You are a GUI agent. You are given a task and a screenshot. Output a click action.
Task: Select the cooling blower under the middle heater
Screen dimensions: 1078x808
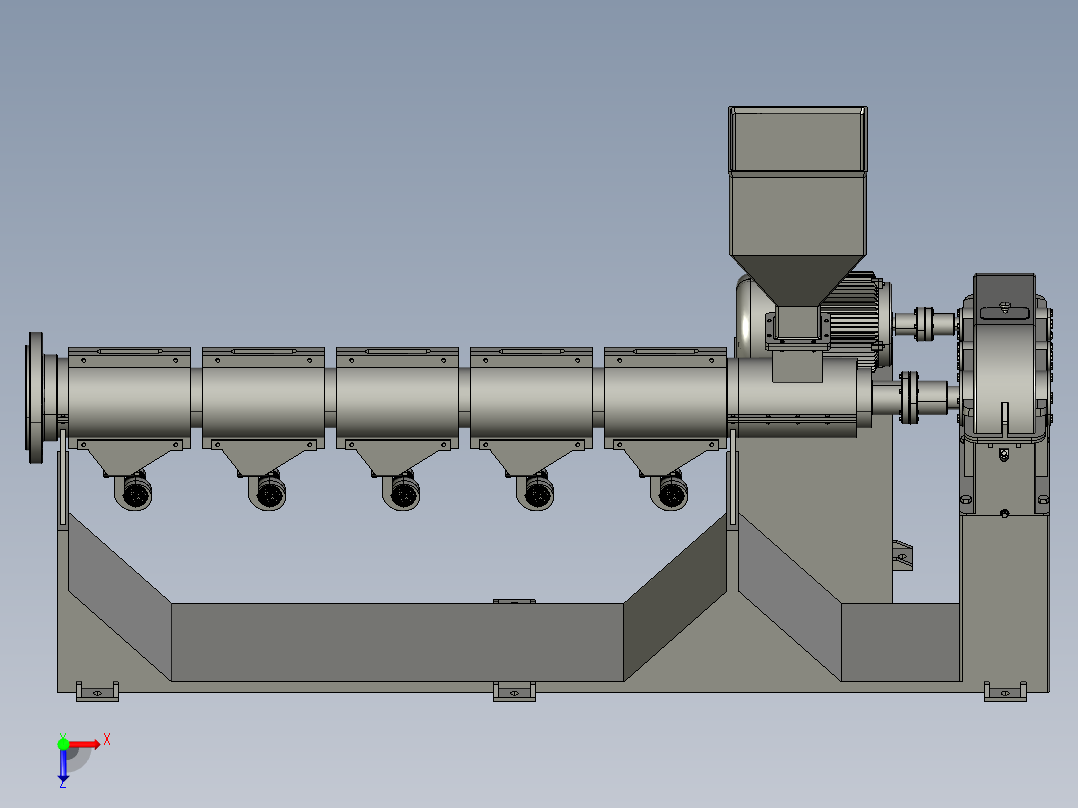402,492
